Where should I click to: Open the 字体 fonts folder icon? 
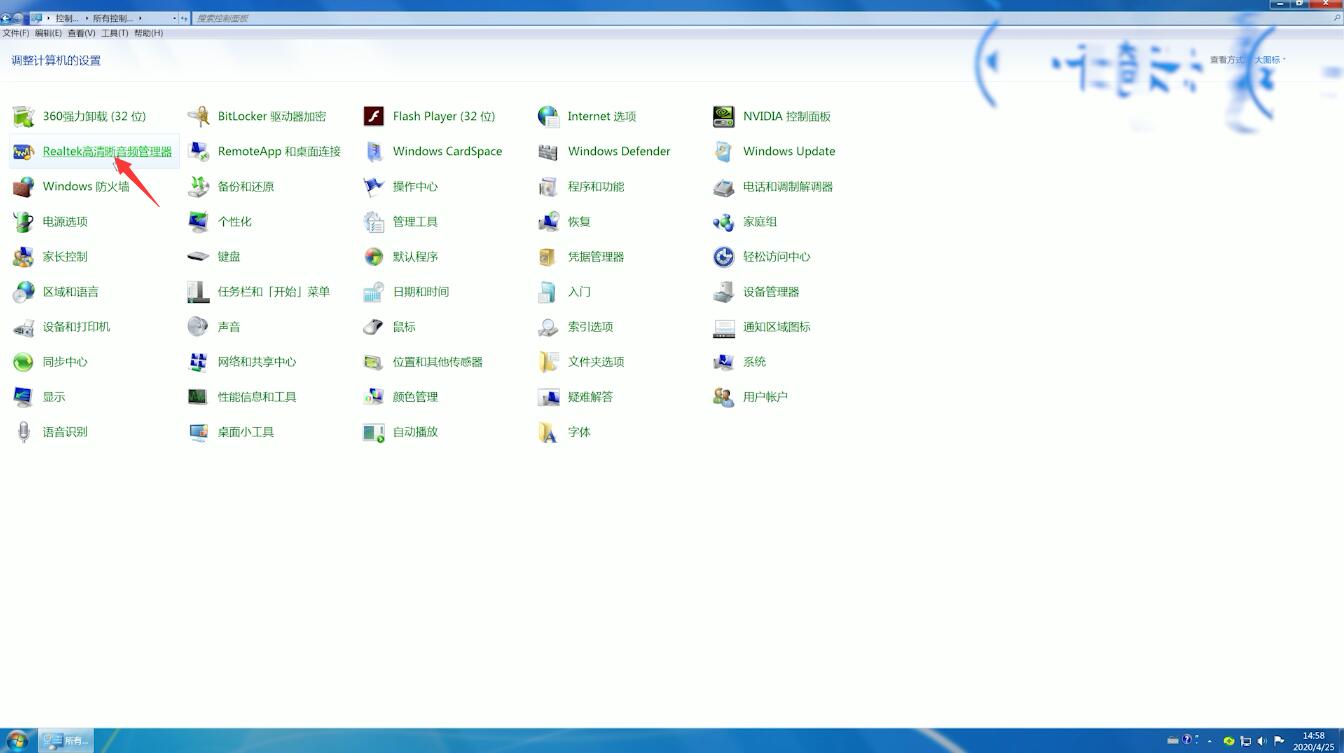pyautogui.click(x=549, y=432)
